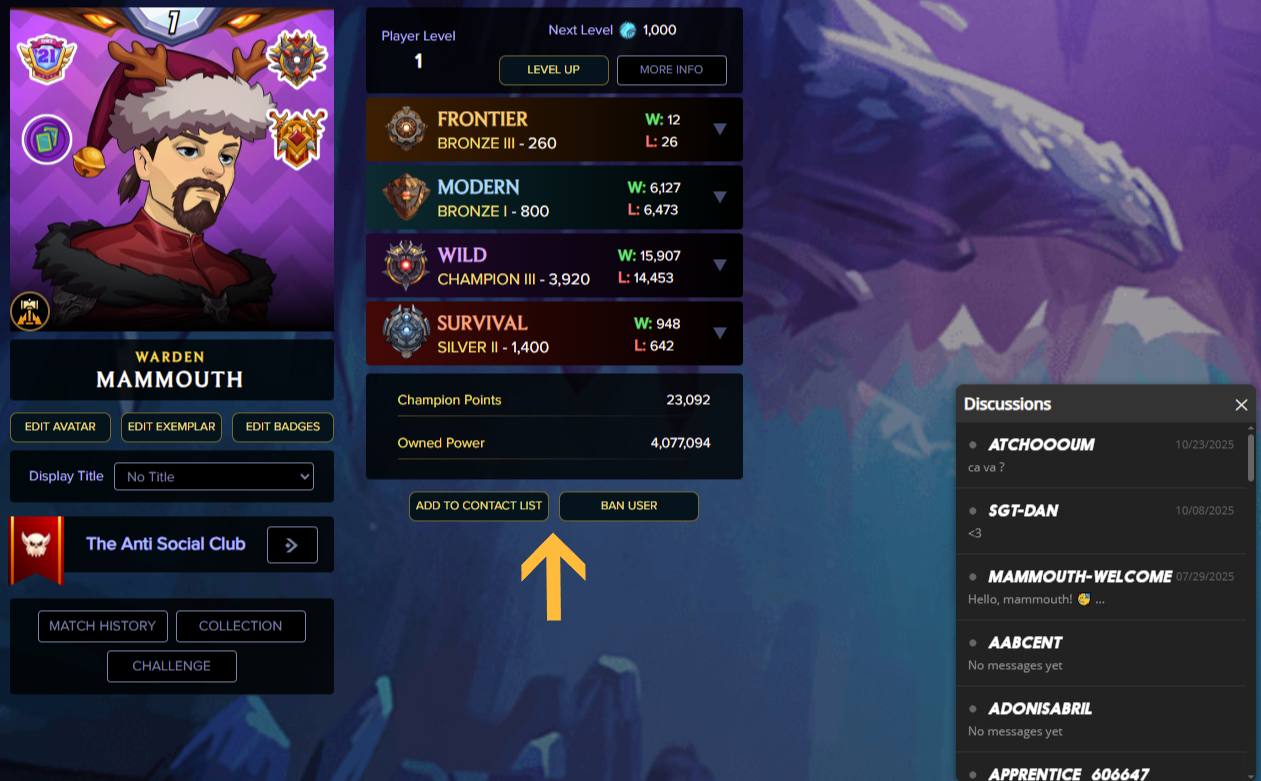Click ADD TO CONTACT LIST button

point(479,506)
